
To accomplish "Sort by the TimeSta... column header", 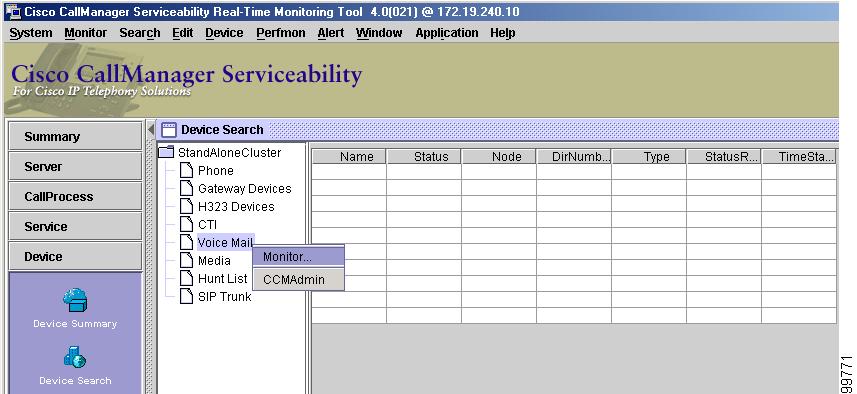I will pyautogui.click(x=799, y=157).
